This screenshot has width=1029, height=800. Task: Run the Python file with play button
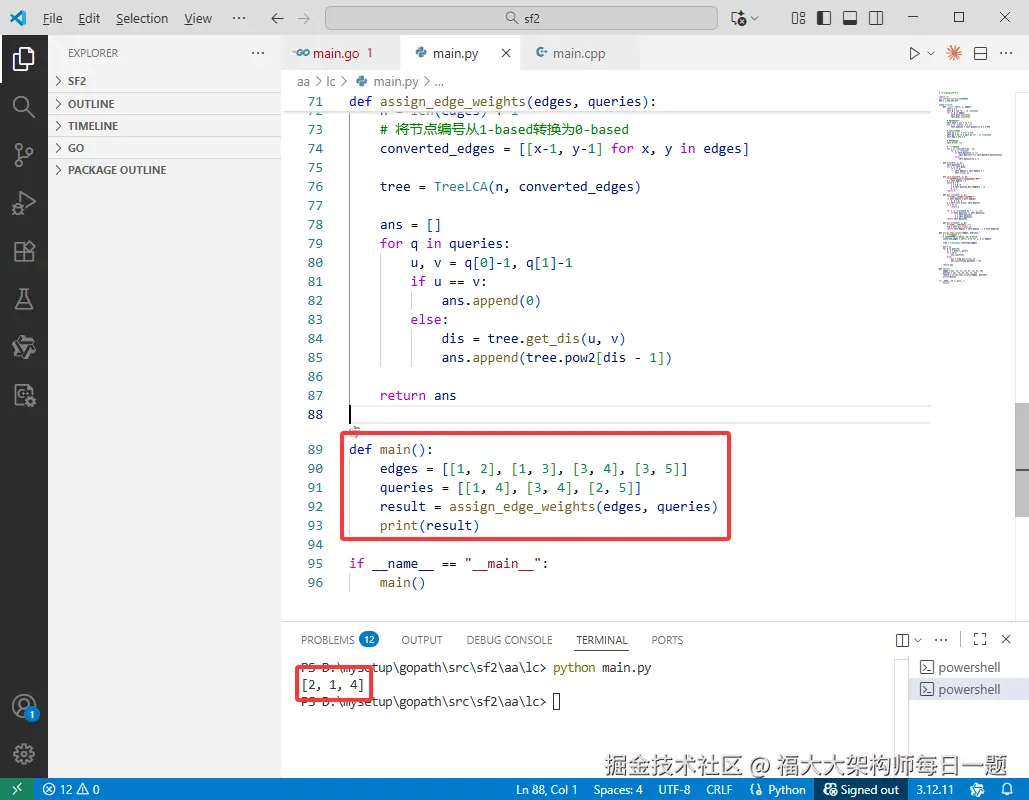click(x=914, y=54)
